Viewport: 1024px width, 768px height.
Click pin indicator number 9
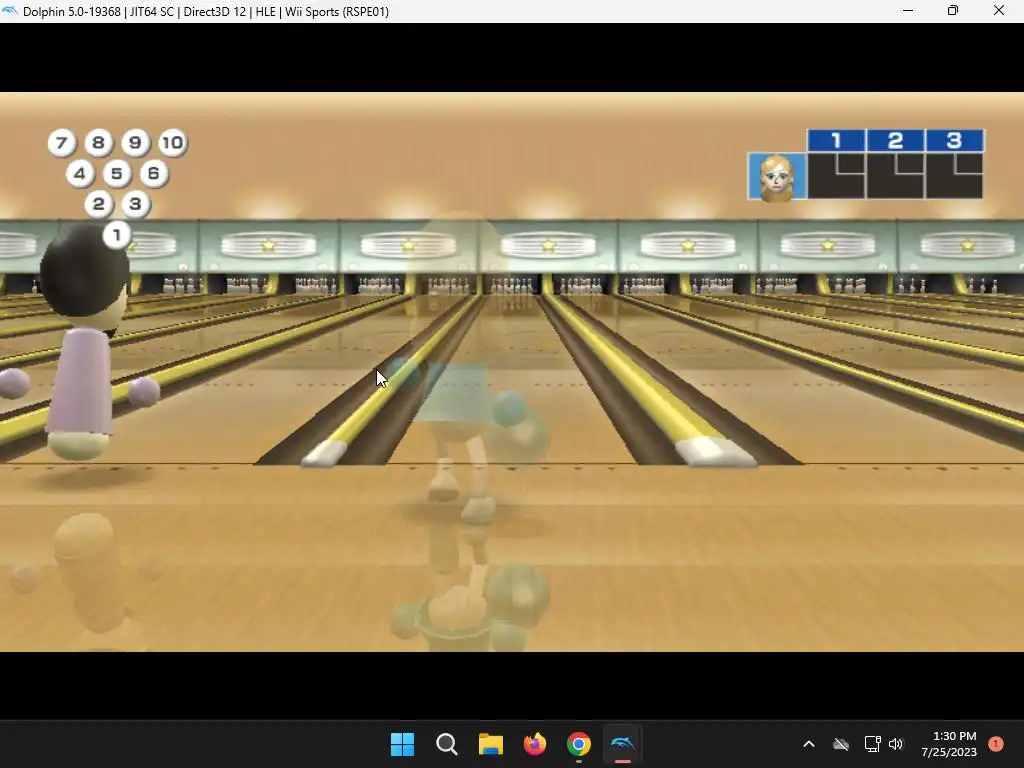[135, 142]
